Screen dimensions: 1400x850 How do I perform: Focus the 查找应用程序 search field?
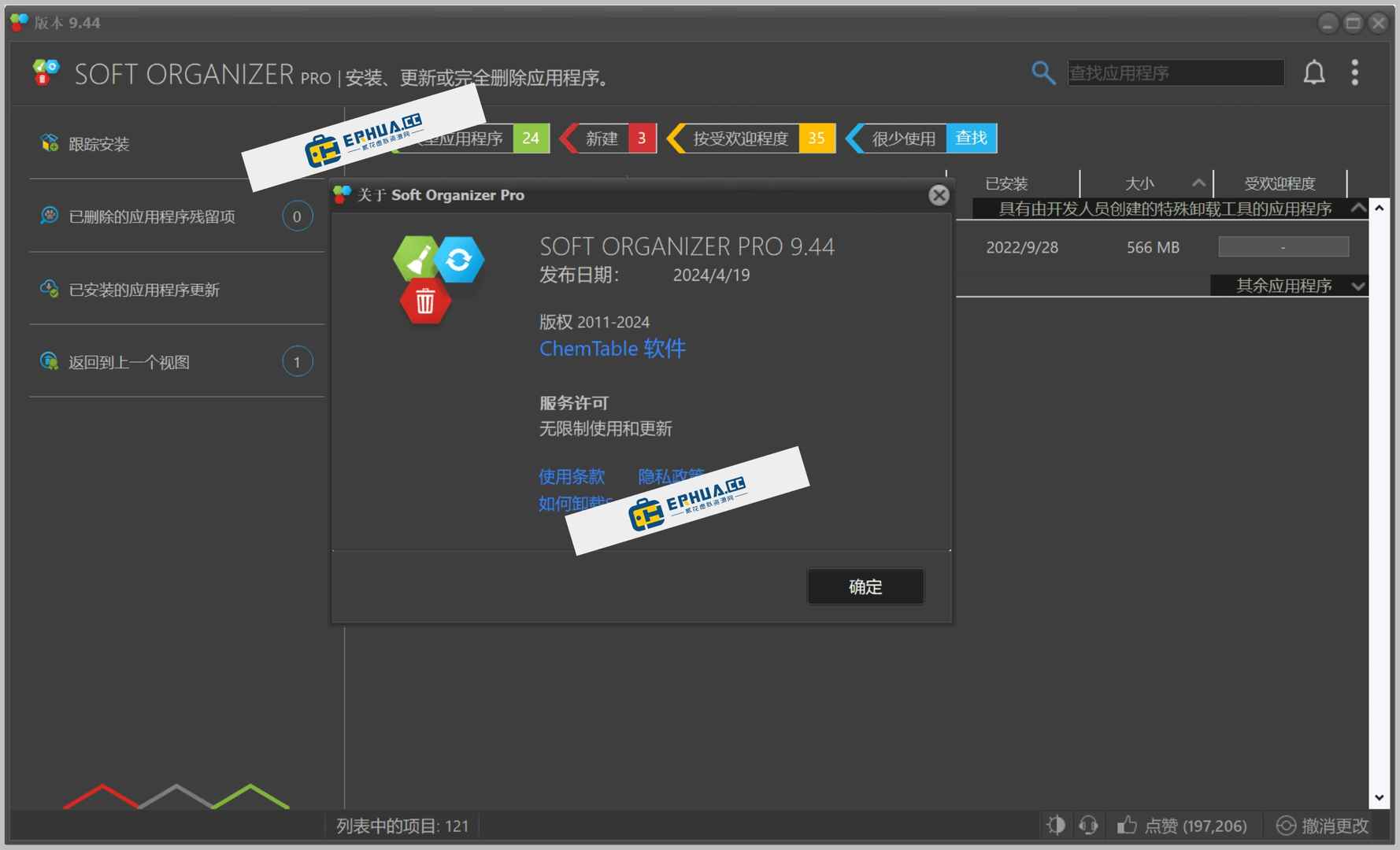1176,72
